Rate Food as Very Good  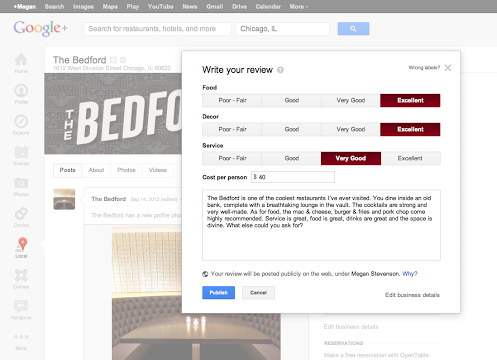coord(351,100)
